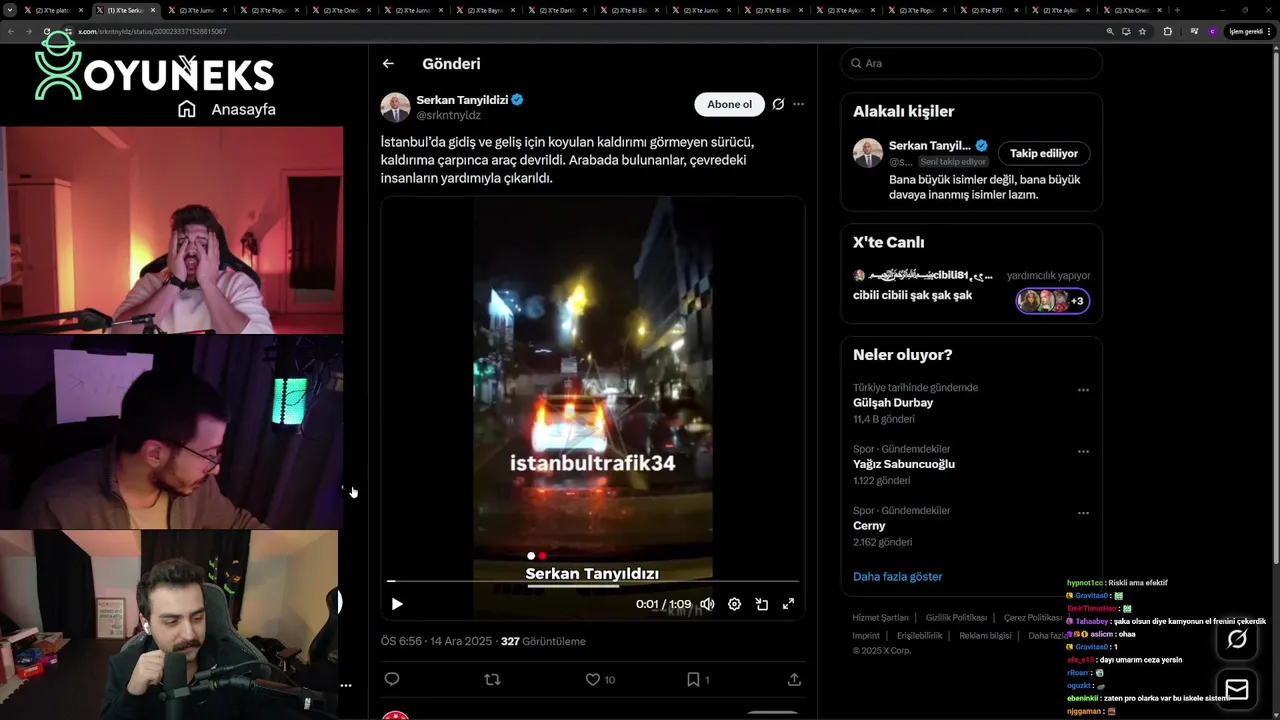Click into the Ara search field
Image resolution: width=1280 pixels, height=720 pixels.
point(971,63)
